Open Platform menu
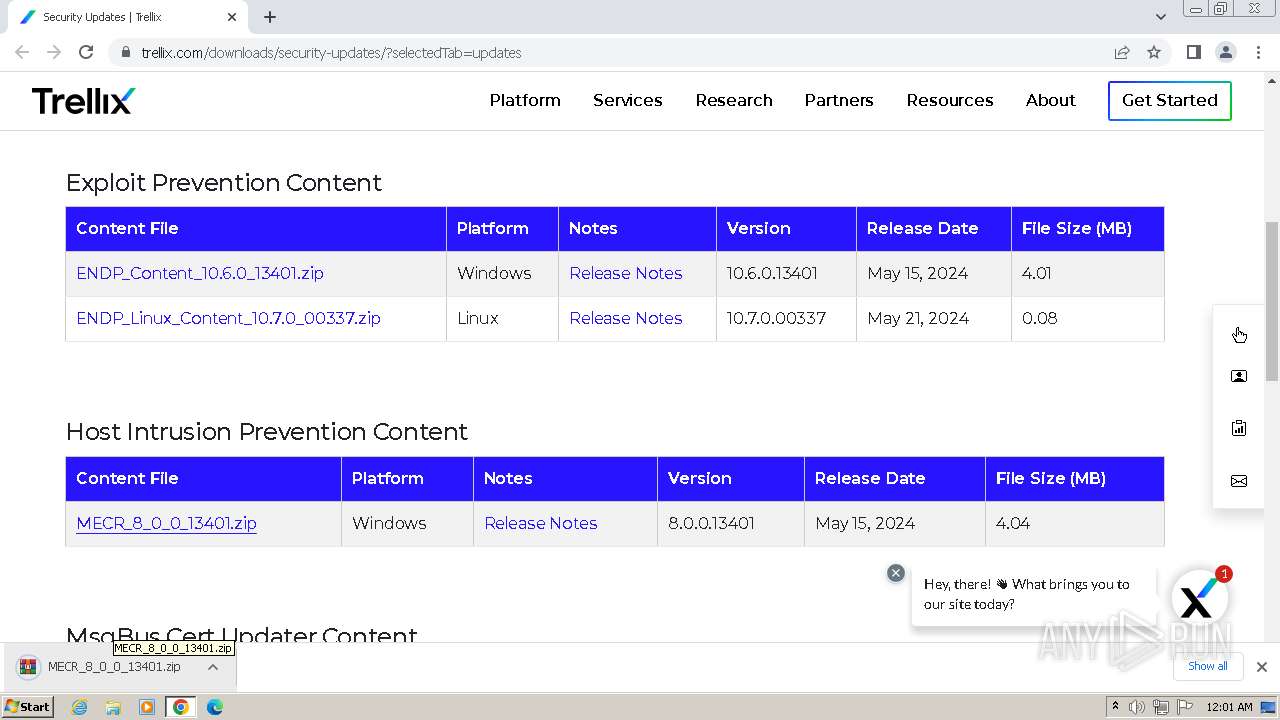 pos(525,100)
